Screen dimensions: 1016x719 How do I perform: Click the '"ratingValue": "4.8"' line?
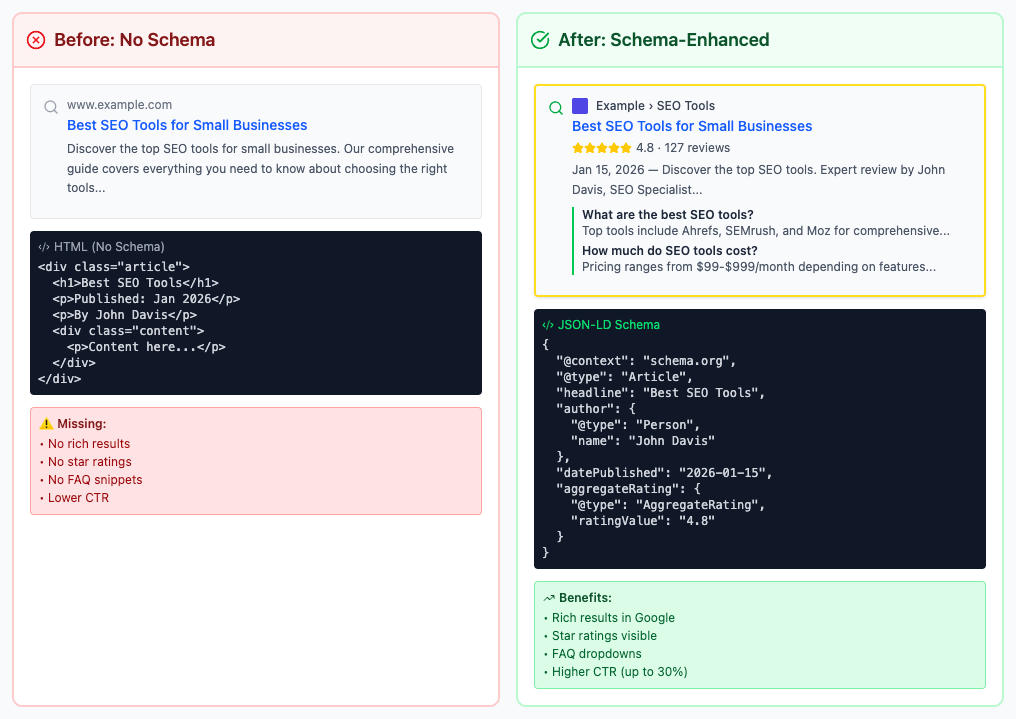tap(643, 521)
